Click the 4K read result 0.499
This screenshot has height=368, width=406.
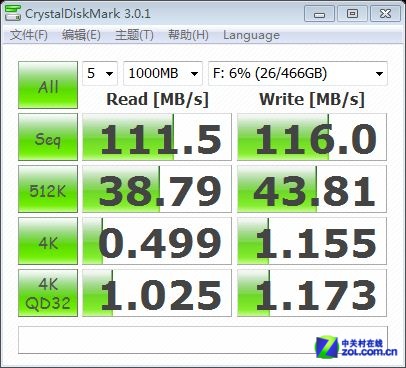pyautogui.click(x=157, y=241)
